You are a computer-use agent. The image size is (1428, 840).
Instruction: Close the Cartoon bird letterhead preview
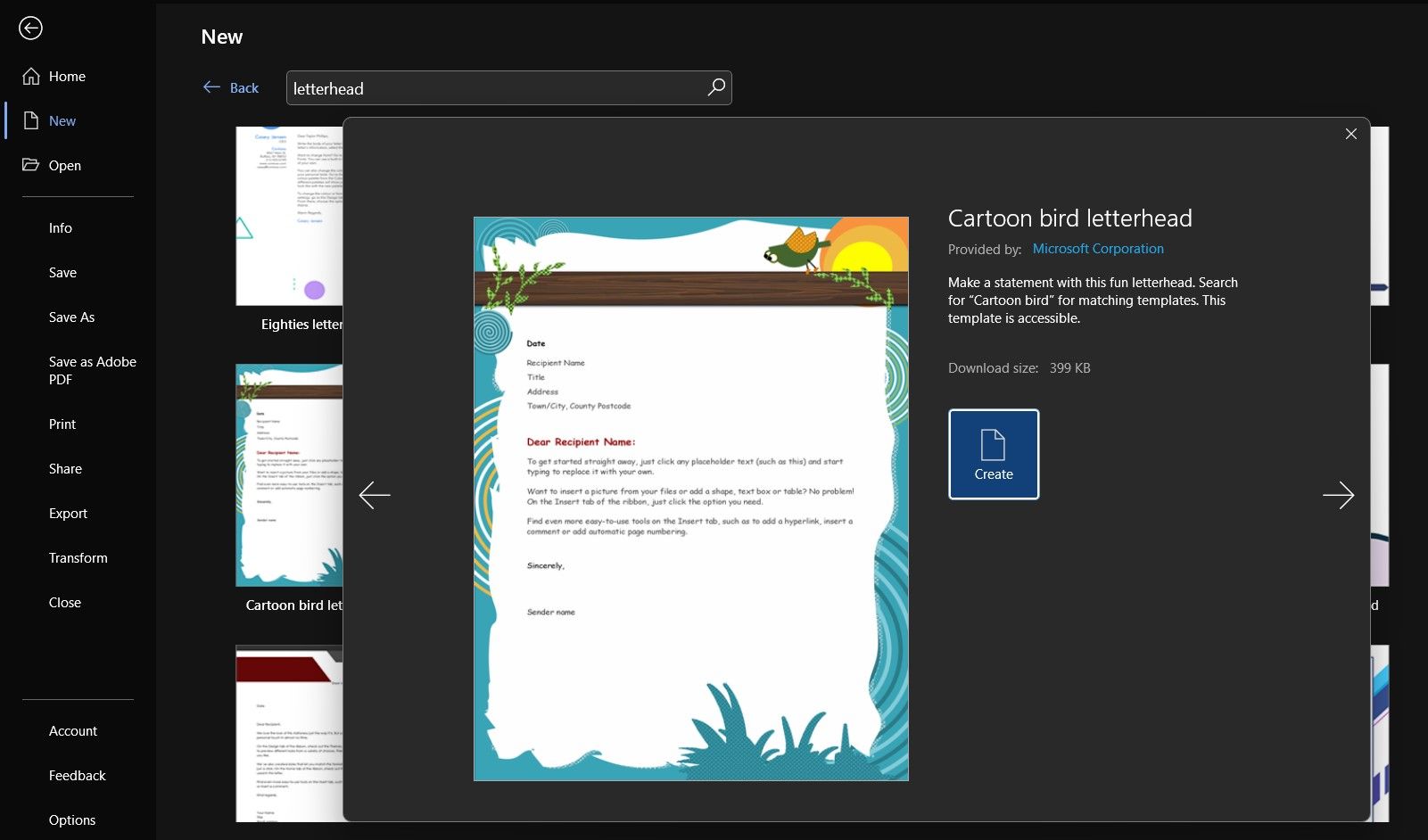click(x=1350, y=133)
